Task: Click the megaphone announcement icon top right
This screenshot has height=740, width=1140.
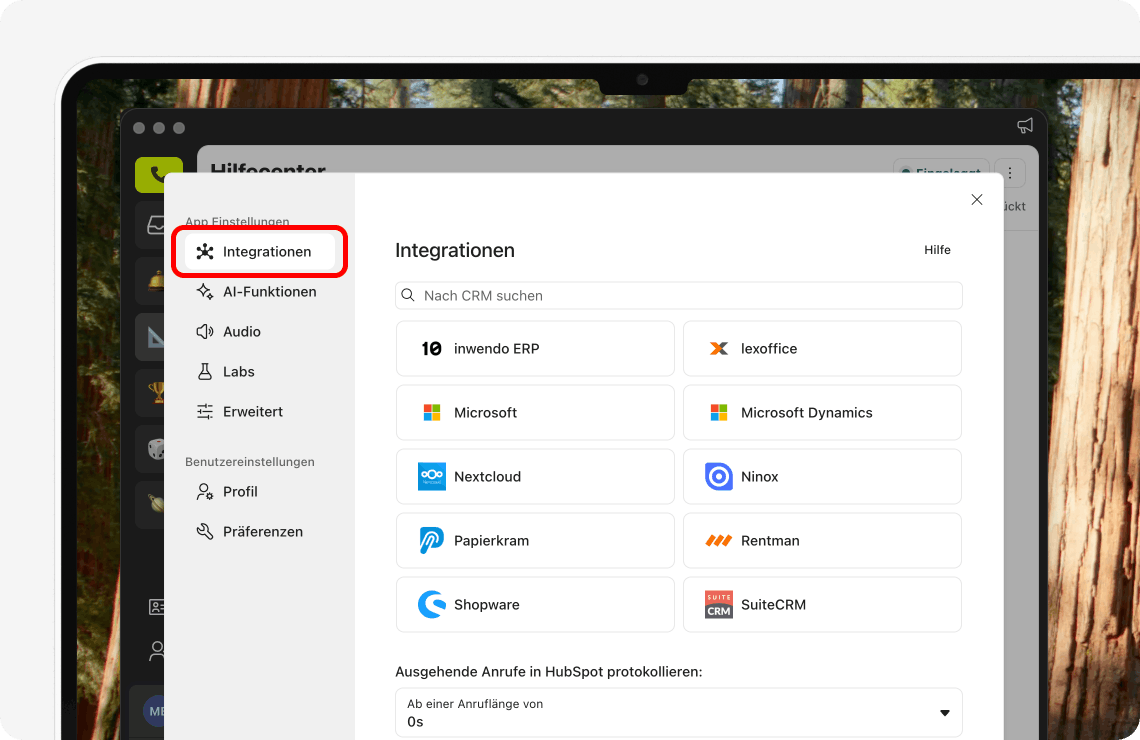Action: 1024,126
